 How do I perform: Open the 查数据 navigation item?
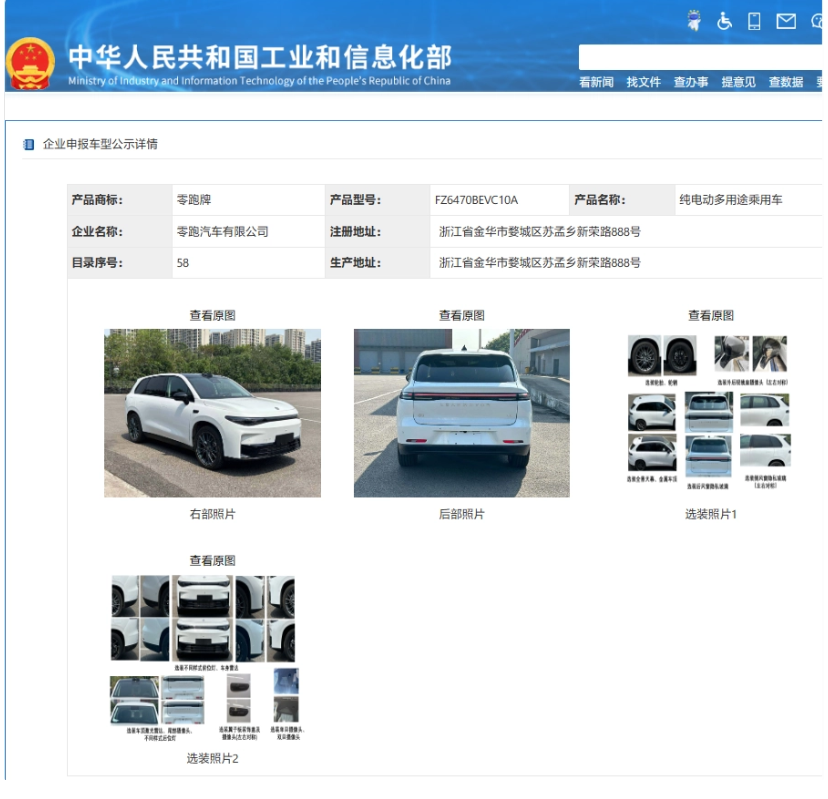[786, 82]
